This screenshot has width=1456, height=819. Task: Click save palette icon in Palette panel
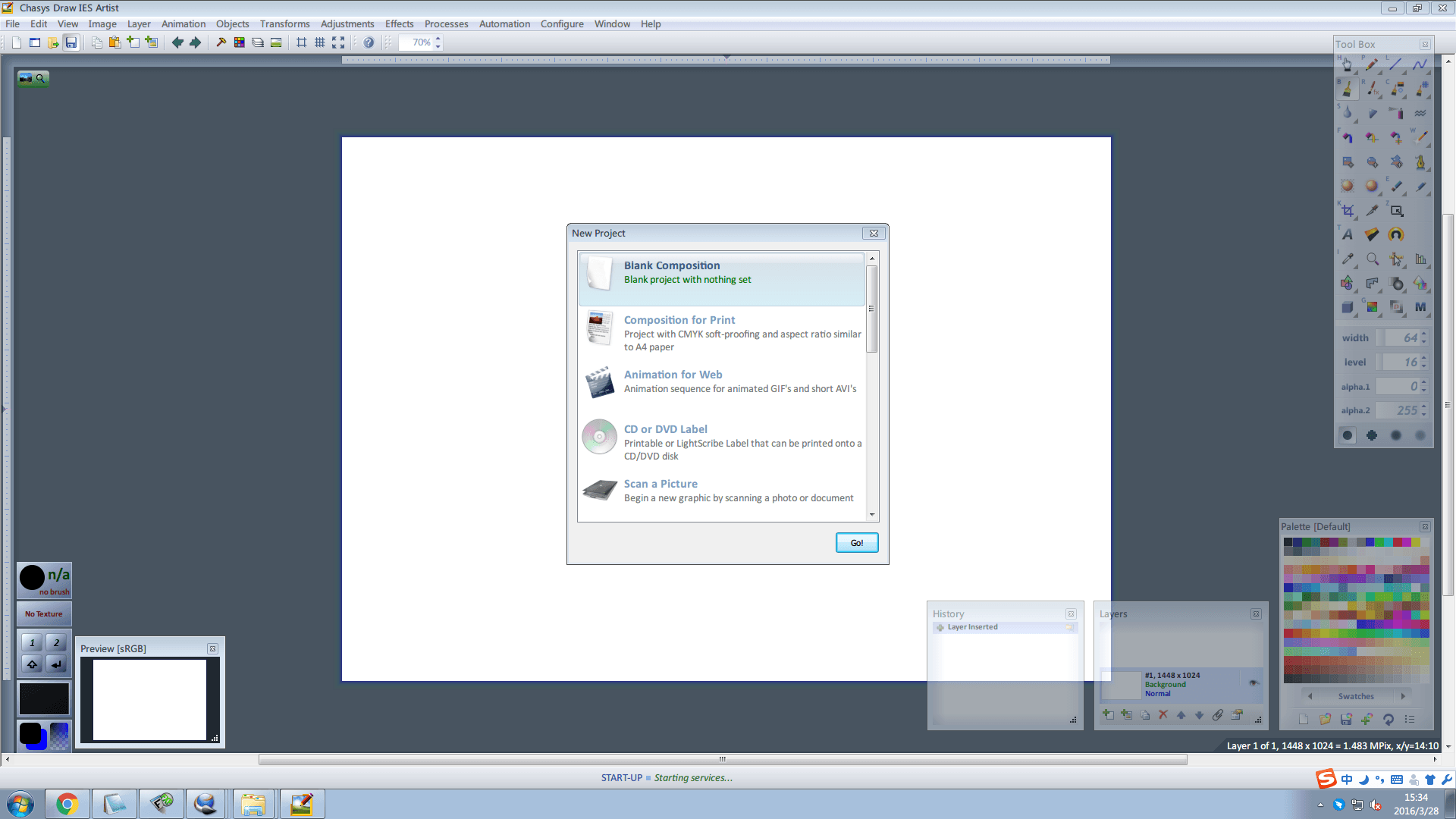tap(1346, 719)
